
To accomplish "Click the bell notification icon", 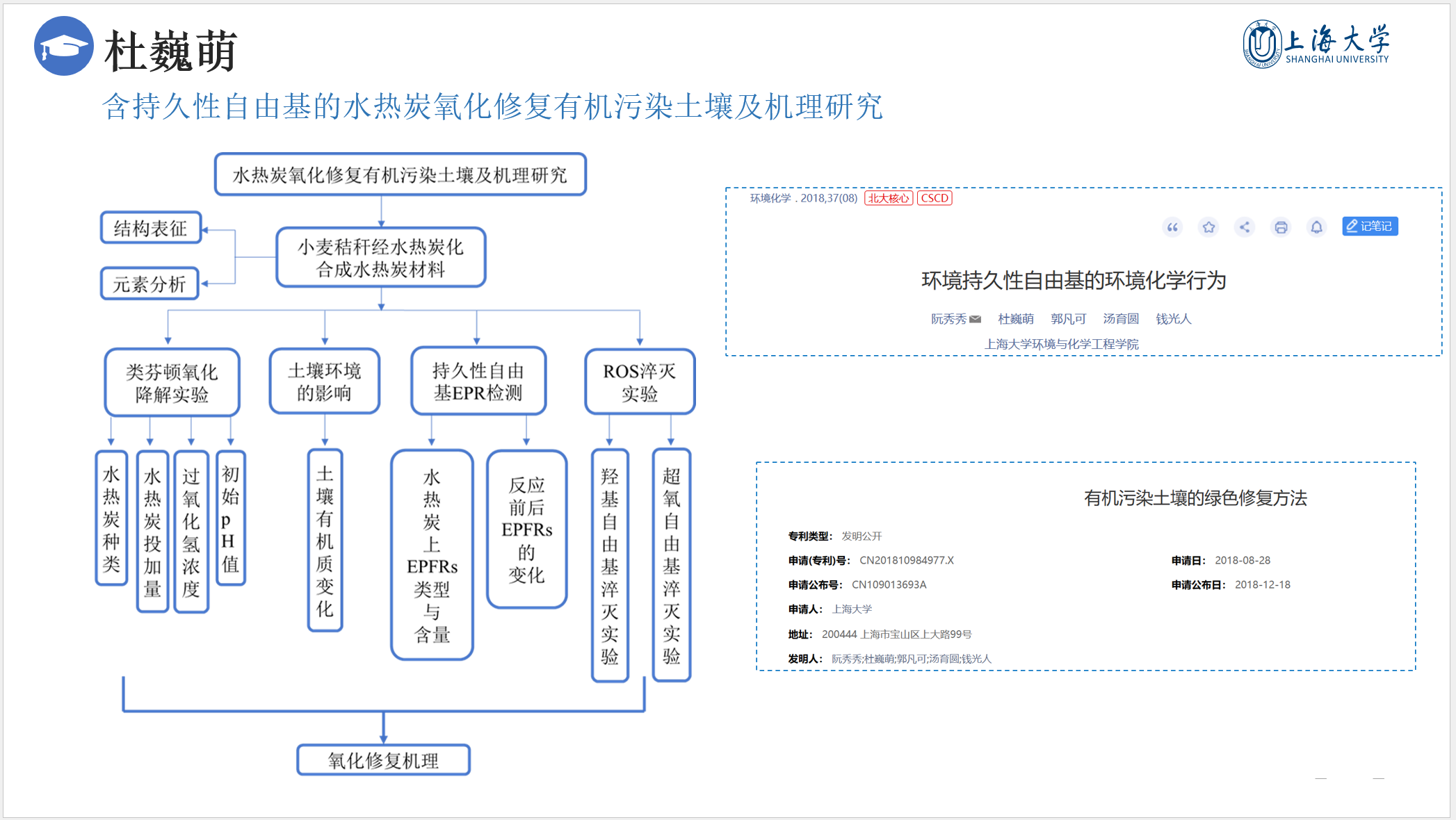I will pos(1316,227).
